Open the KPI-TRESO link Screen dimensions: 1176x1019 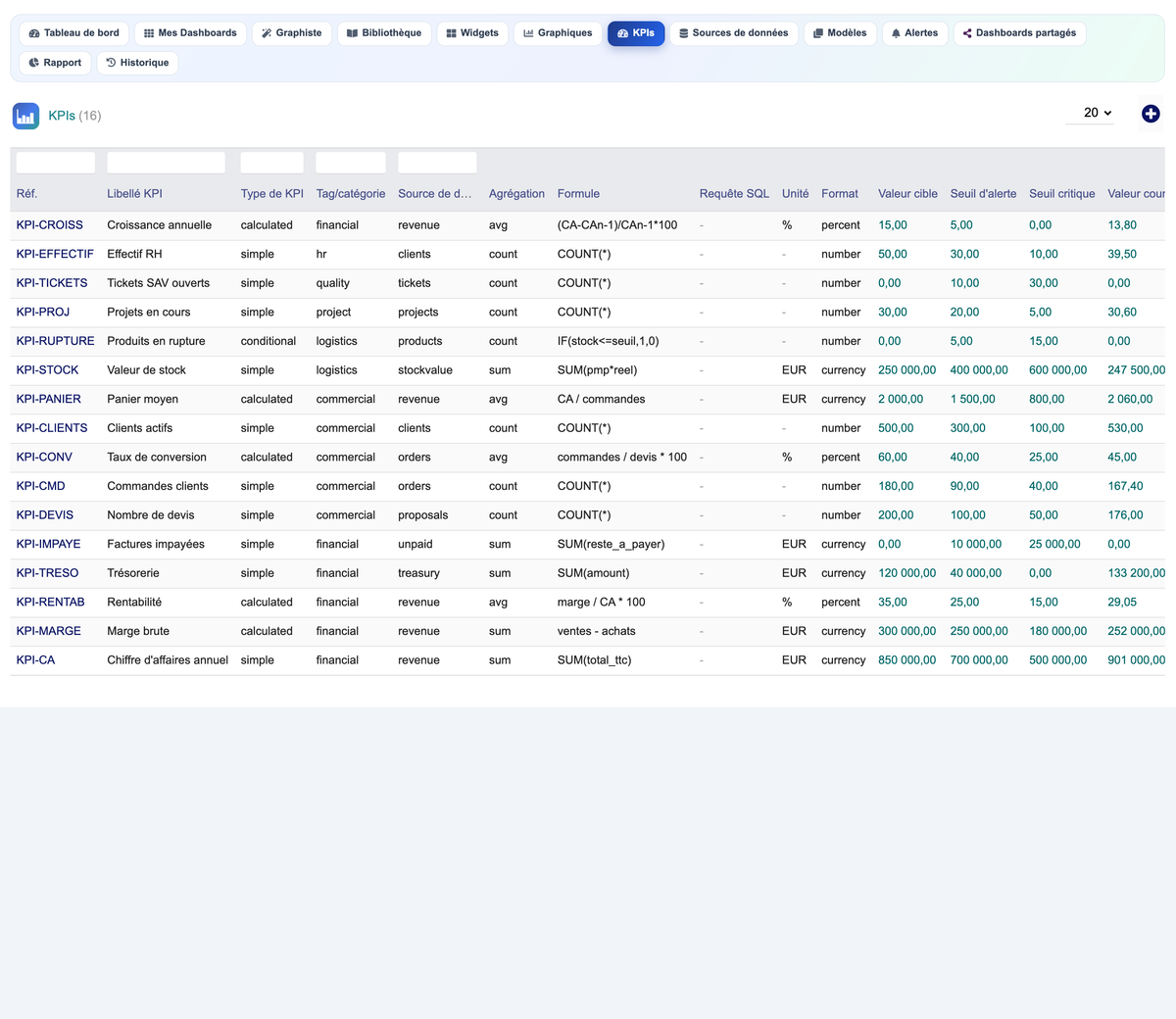tap(48, 573)
